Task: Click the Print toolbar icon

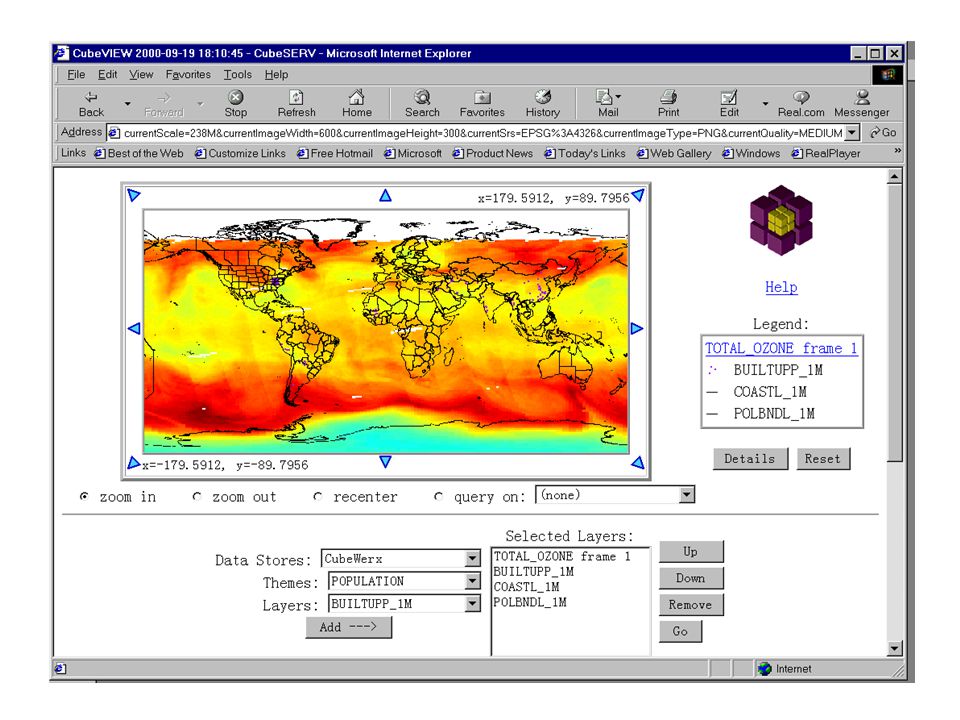Action: tap(669, 103)
